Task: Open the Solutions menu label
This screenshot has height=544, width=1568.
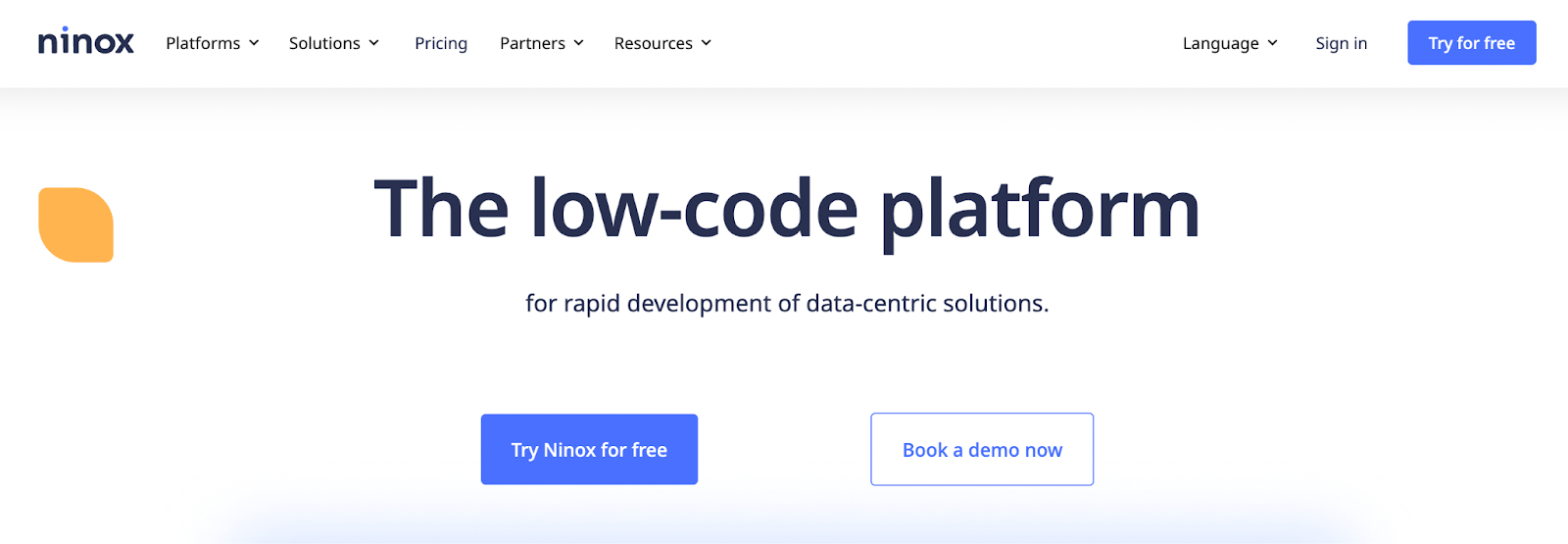Action: (x=324, y=43)
